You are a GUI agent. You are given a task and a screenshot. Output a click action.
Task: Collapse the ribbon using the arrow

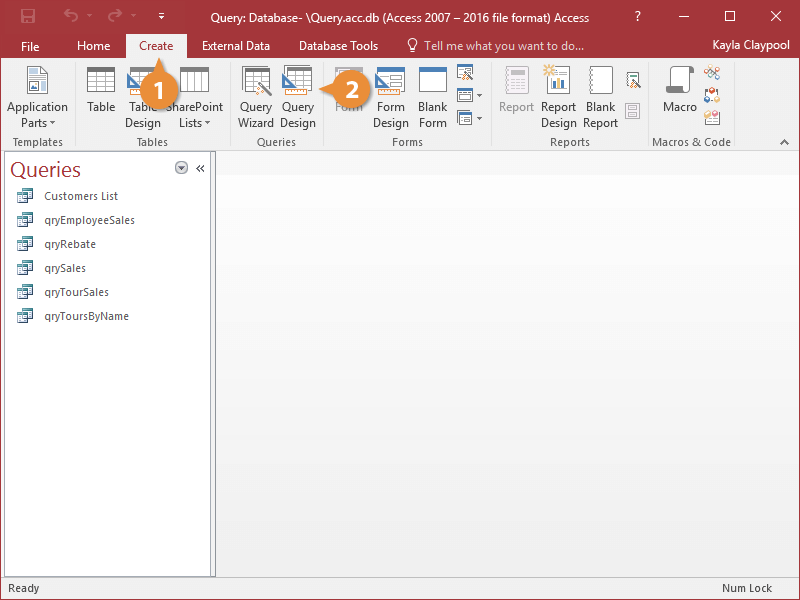tap(784, 143)
